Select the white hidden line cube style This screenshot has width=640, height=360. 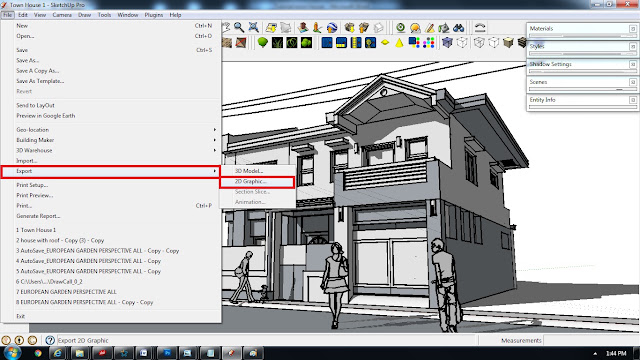tap(493, 42)
